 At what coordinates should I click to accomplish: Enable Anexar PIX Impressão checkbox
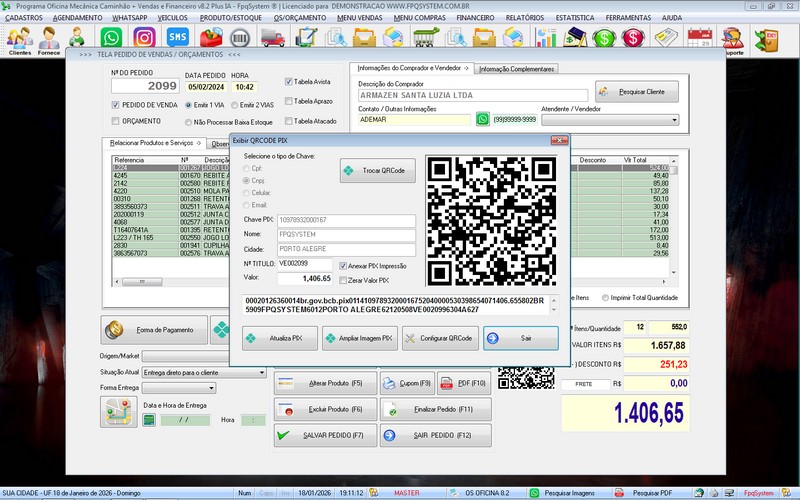pyautogui.click(x=345, y=266)
